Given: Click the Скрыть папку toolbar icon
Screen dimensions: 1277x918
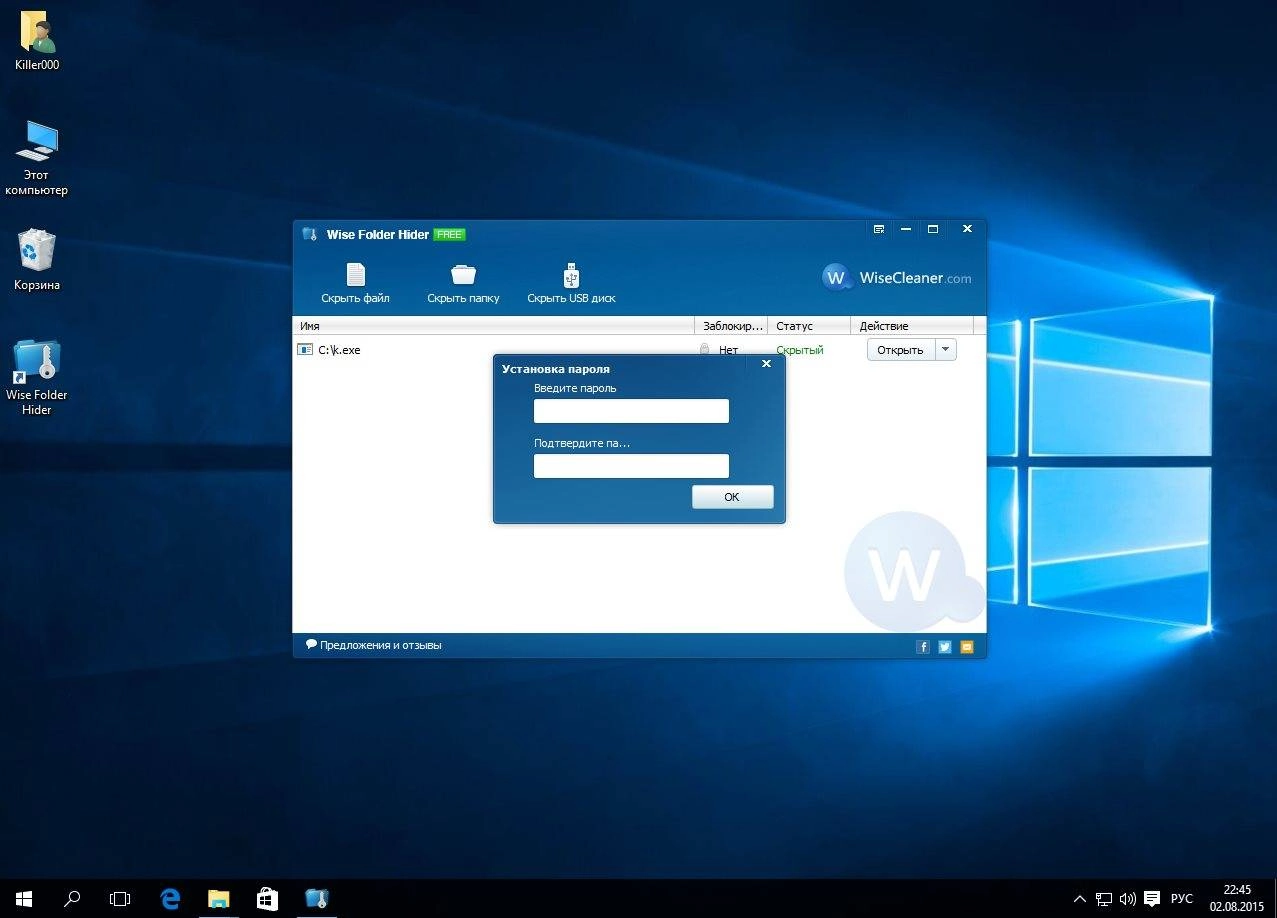Looking at the screenshot, I should tap(463, 283).
